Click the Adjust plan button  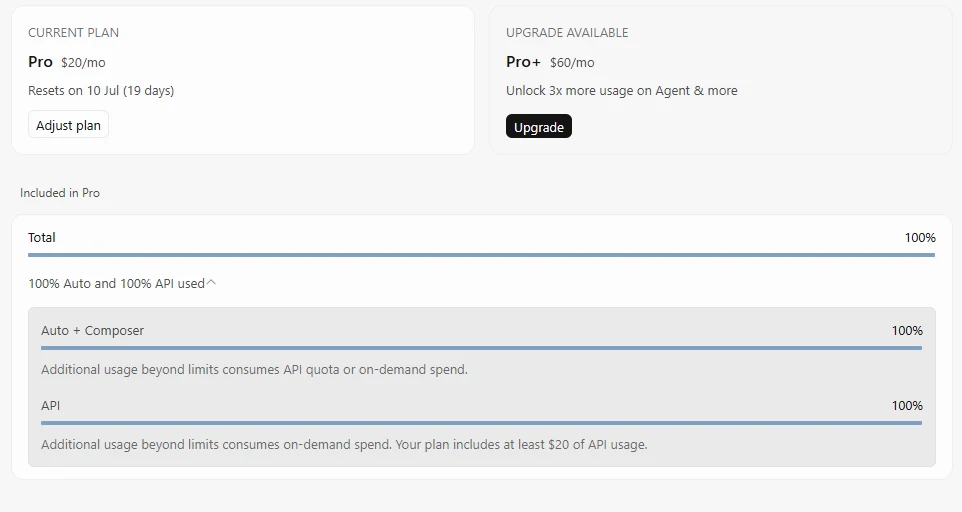coord(68,125)
